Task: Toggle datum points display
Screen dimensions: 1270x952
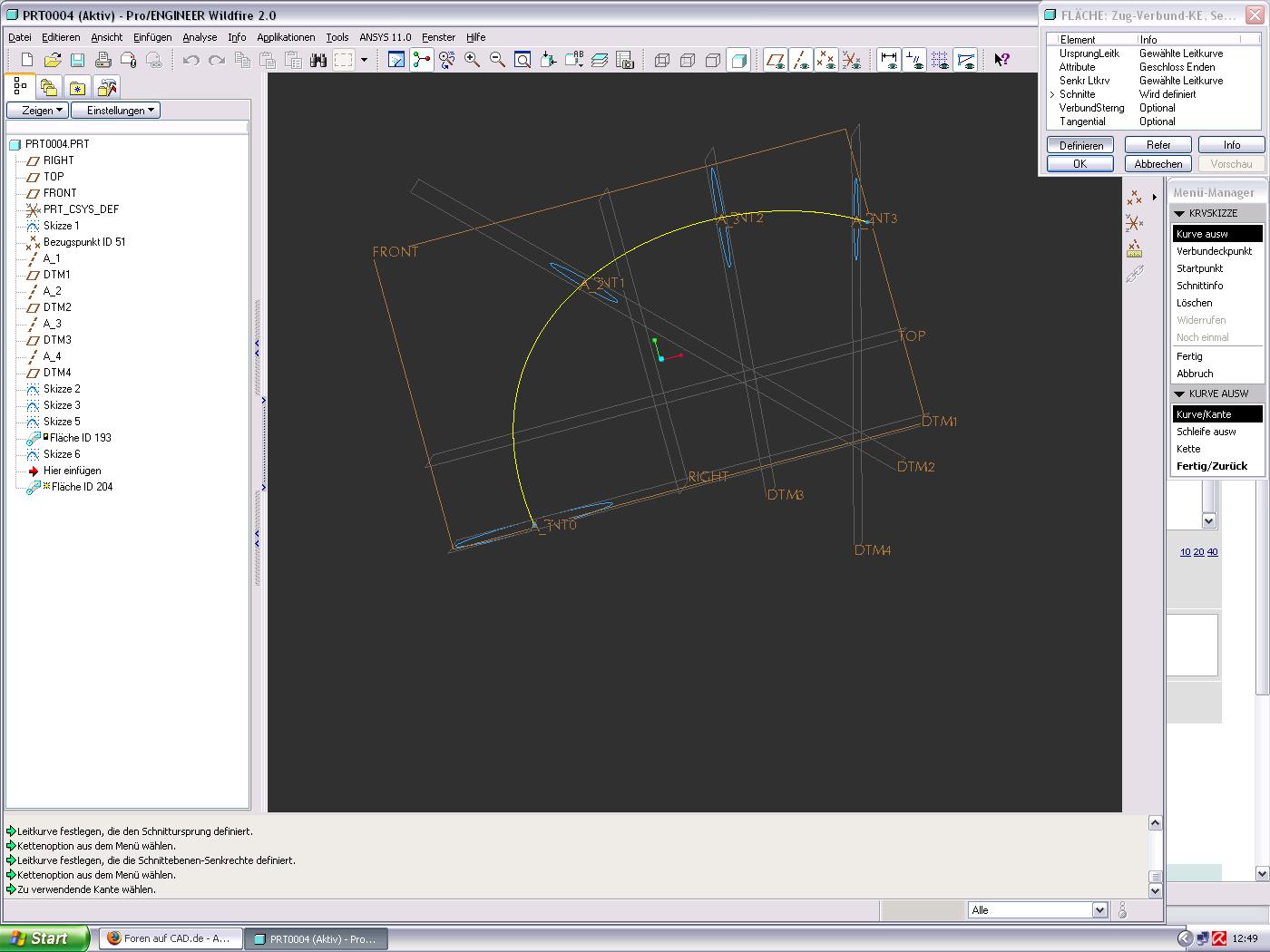Action: pyautogui.click(x=825, y=60)
